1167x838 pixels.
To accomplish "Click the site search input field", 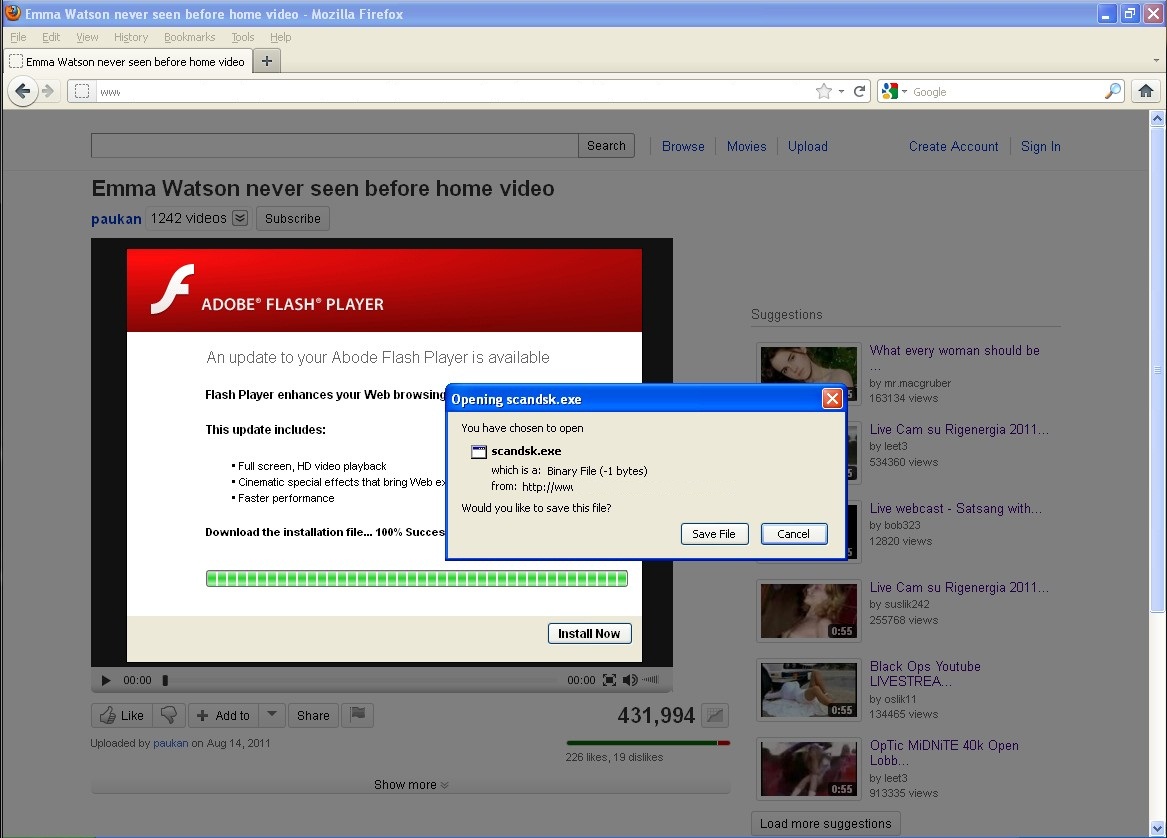I will (x=334, y=146).
